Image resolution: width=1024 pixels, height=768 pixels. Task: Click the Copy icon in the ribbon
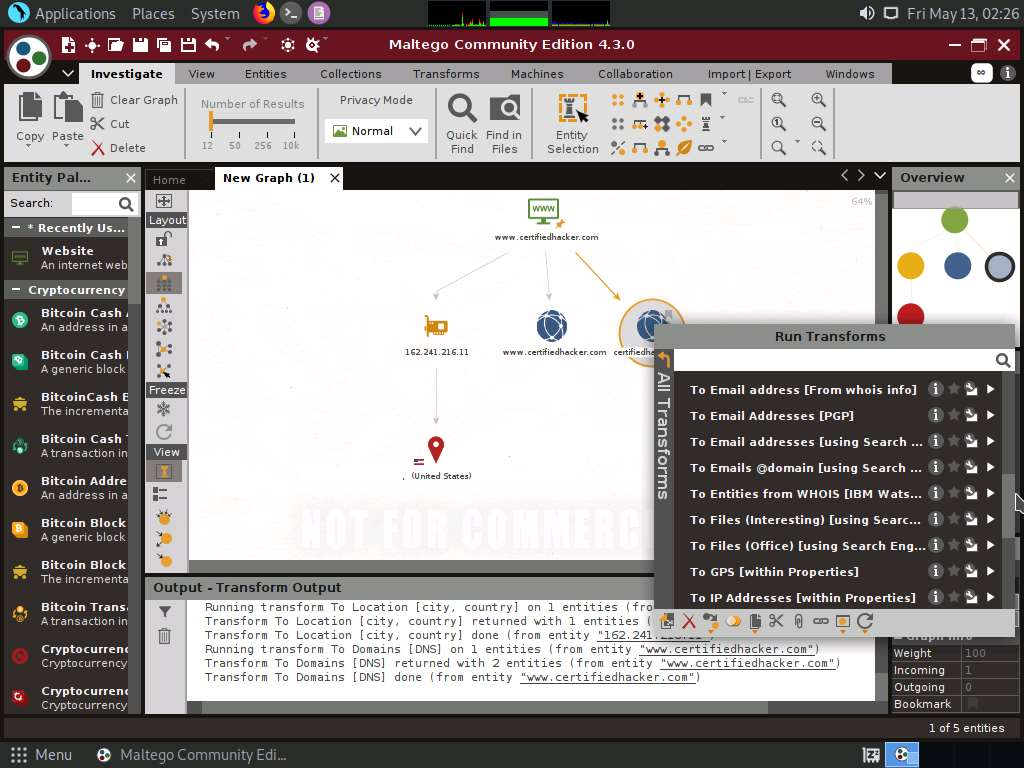click(x=30, y=107)
